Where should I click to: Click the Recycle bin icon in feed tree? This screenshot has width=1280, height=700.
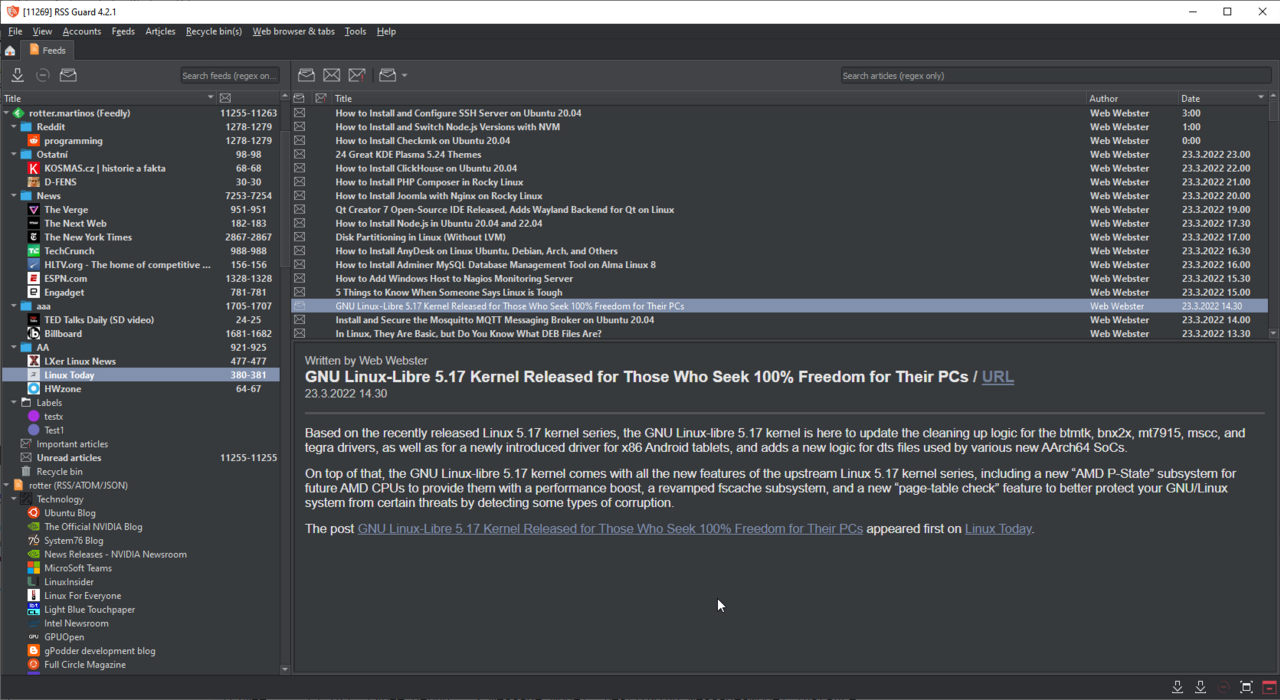[26, 471]
